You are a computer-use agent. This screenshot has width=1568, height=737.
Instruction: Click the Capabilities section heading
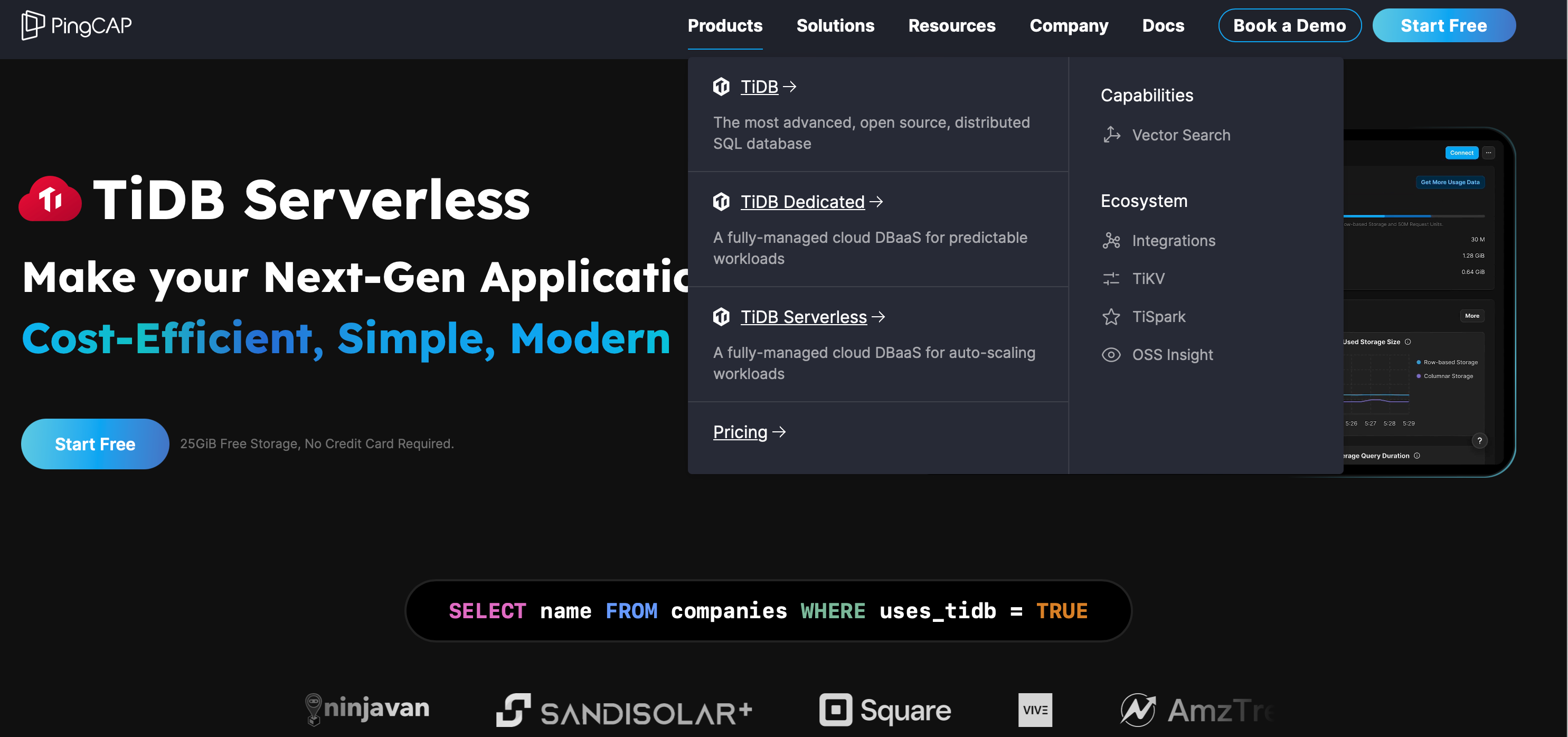click(x=1147, y=95)
